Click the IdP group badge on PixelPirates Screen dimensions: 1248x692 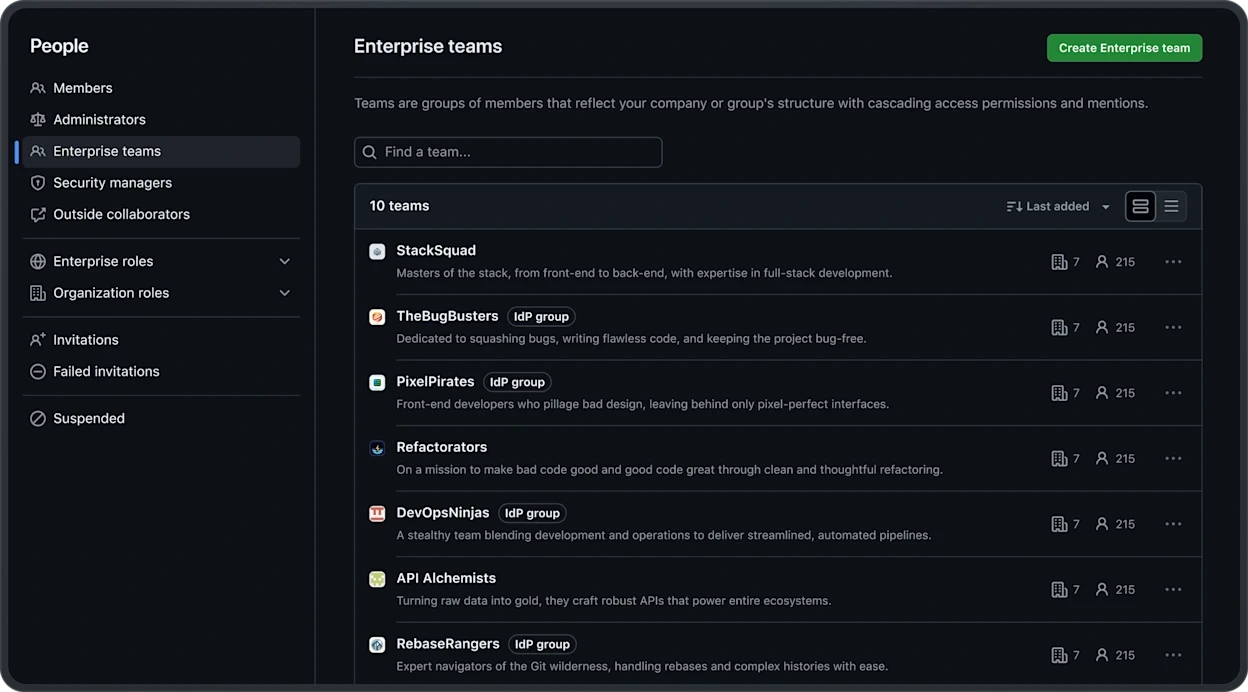pyautogui.click(x=517, y=382)
